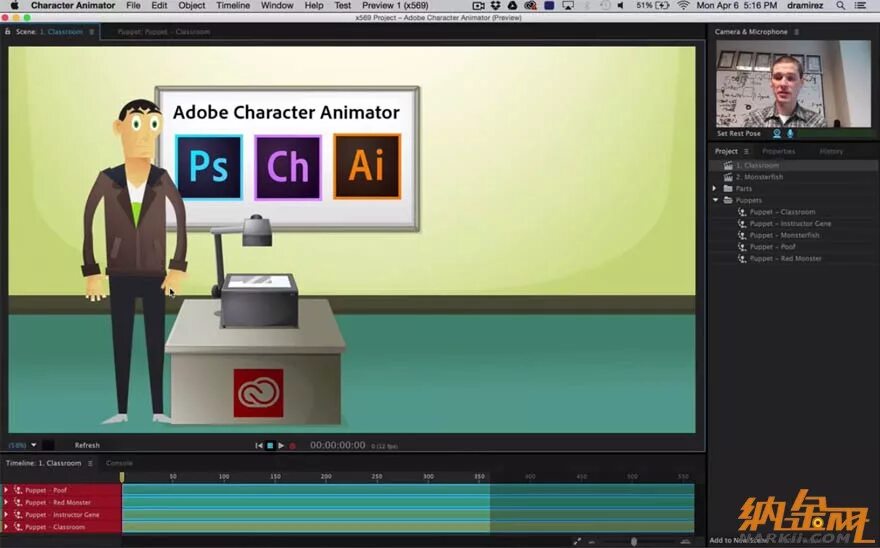
Task: Click Set Rest Pose
Action: [x=739, y=134]
